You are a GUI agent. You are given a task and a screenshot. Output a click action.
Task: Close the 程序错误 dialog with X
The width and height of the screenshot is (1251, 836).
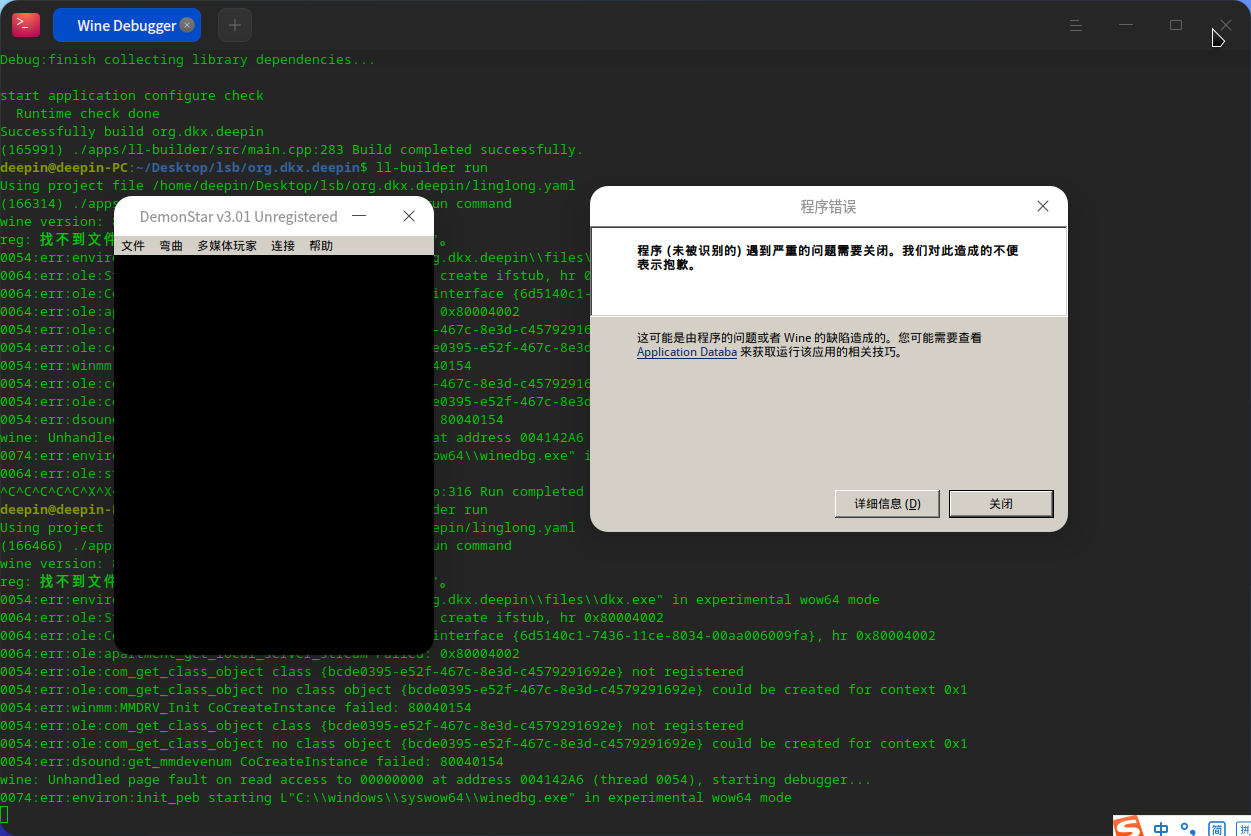(1043, 206)
